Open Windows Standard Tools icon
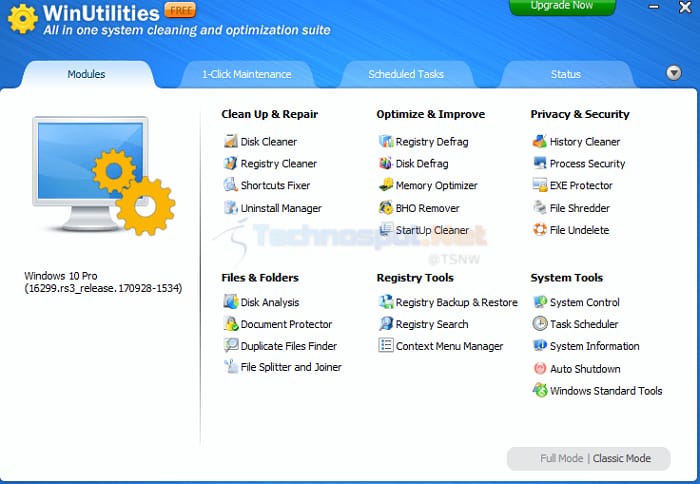 click(x=540, y=390)
